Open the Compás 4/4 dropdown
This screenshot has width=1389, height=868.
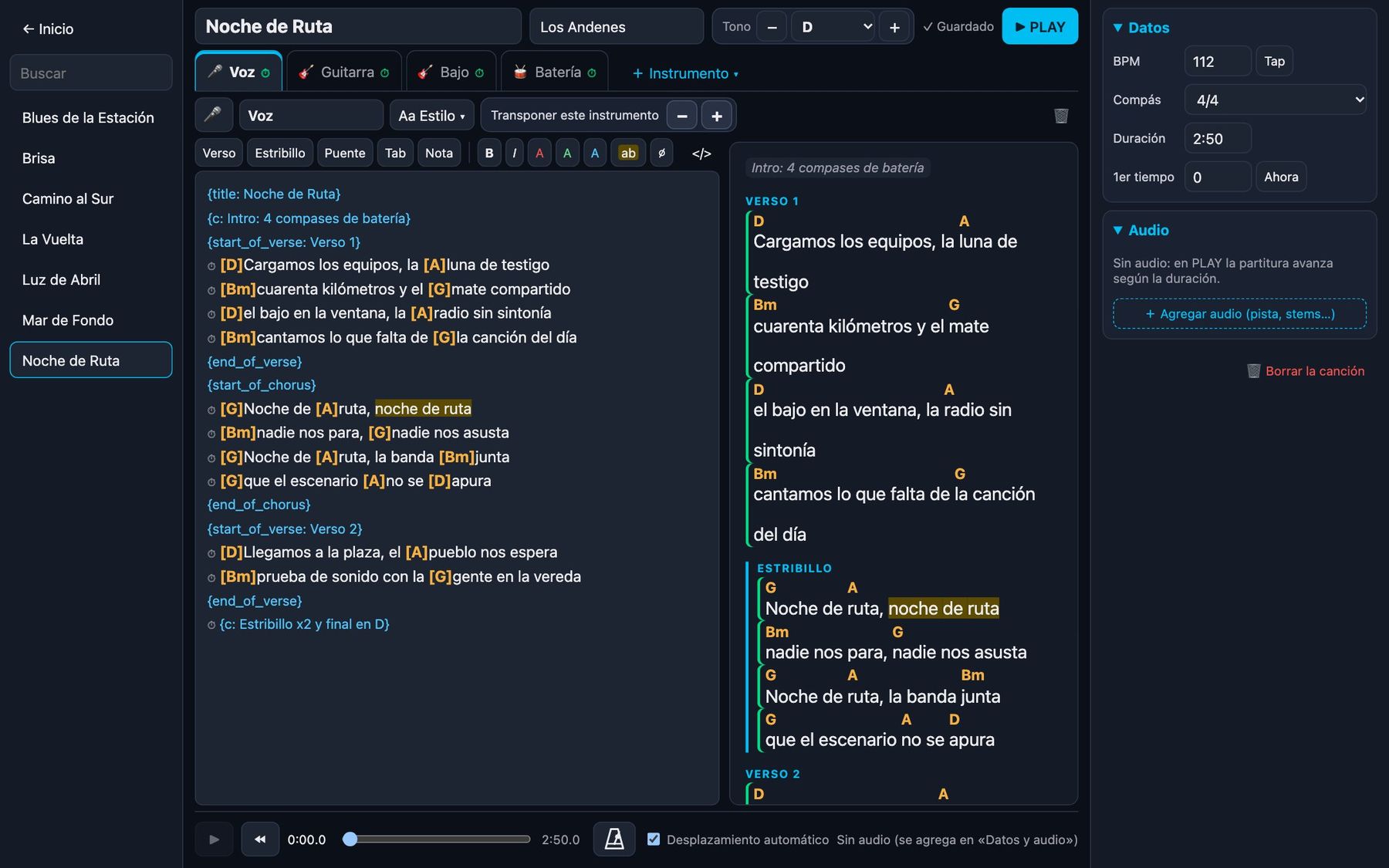click(1275, 100)
